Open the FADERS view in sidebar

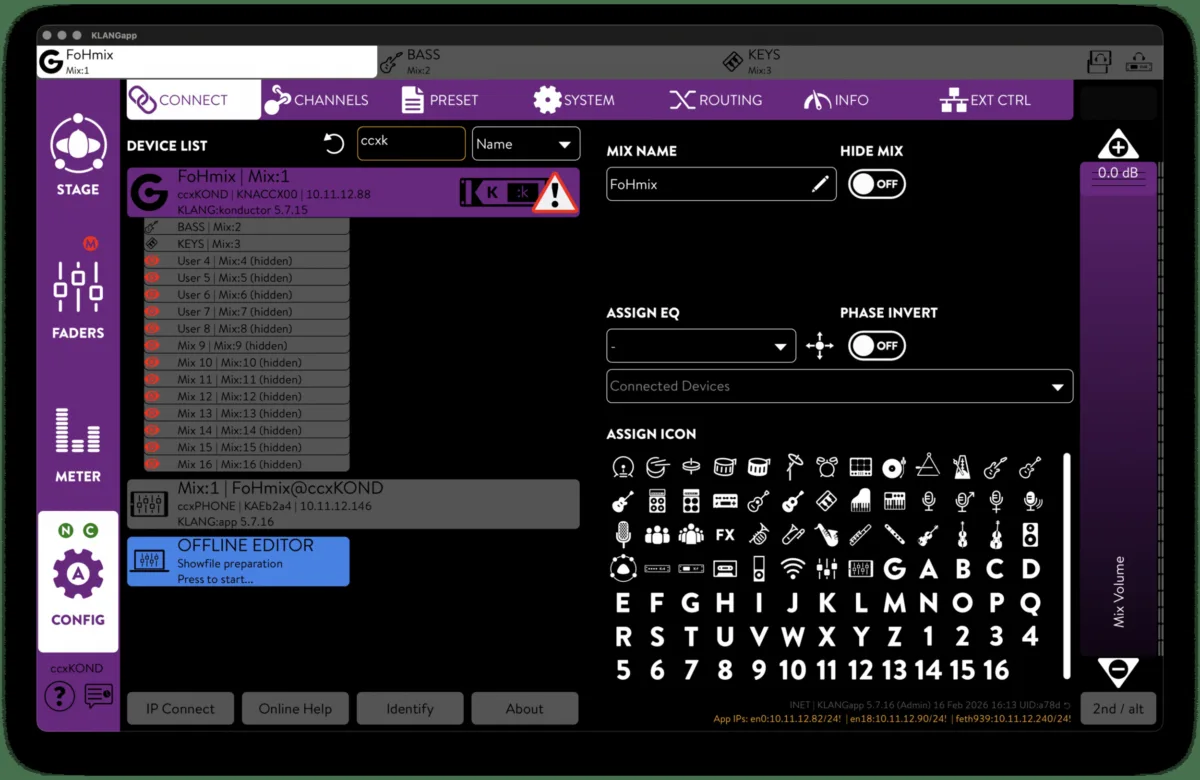[x=77, y=299]
